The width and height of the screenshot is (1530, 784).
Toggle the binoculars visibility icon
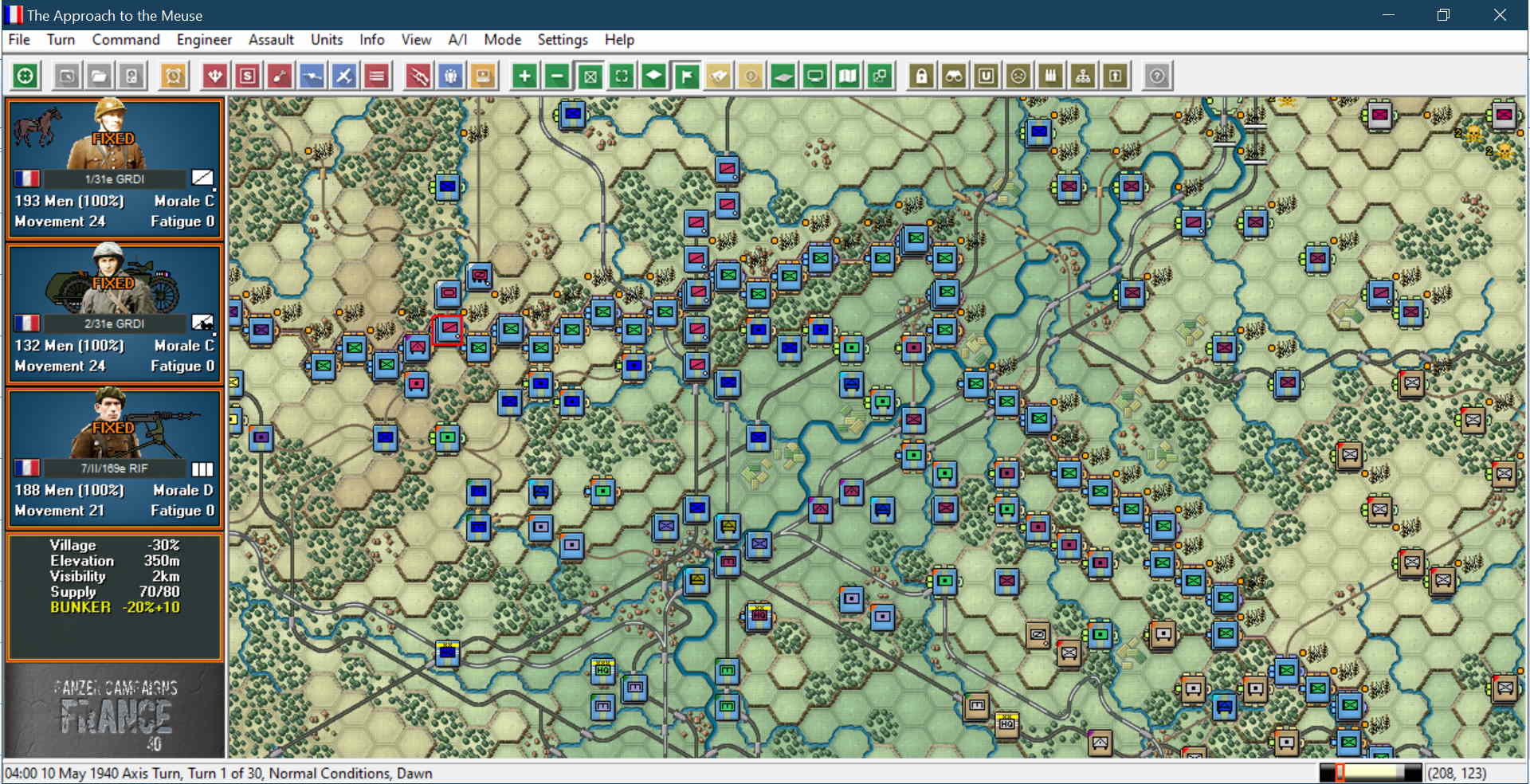tap(954, 76)
